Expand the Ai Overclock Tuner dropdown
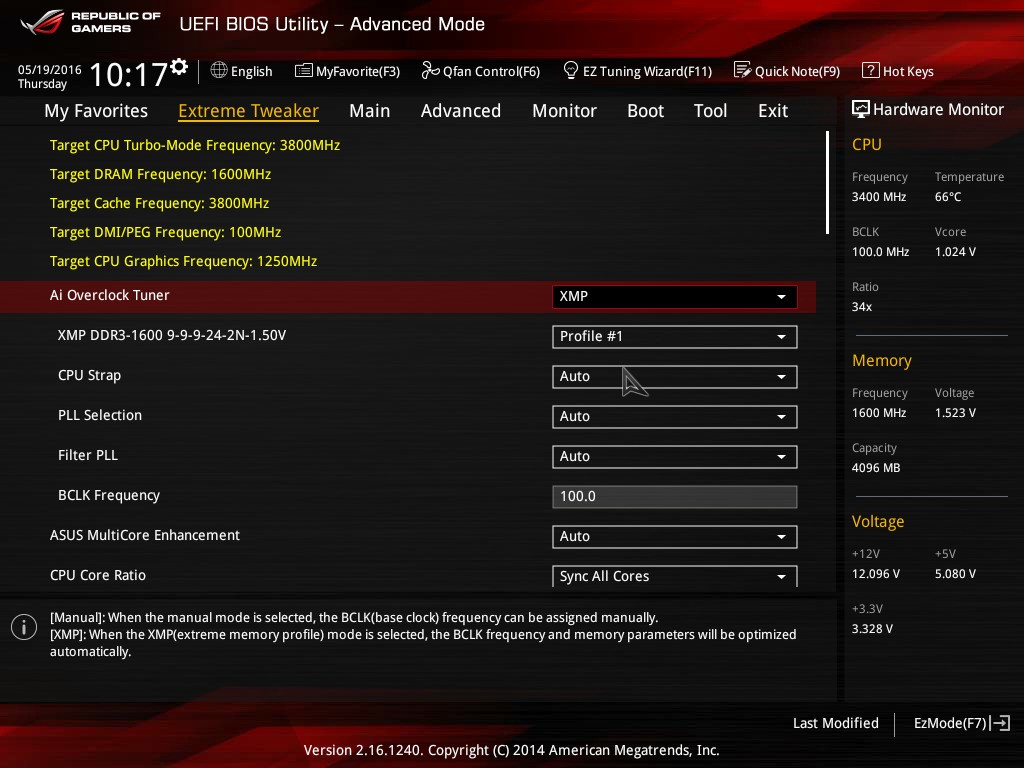The height and width of the screenshot is (768, 1024). [x=674, y=297]
